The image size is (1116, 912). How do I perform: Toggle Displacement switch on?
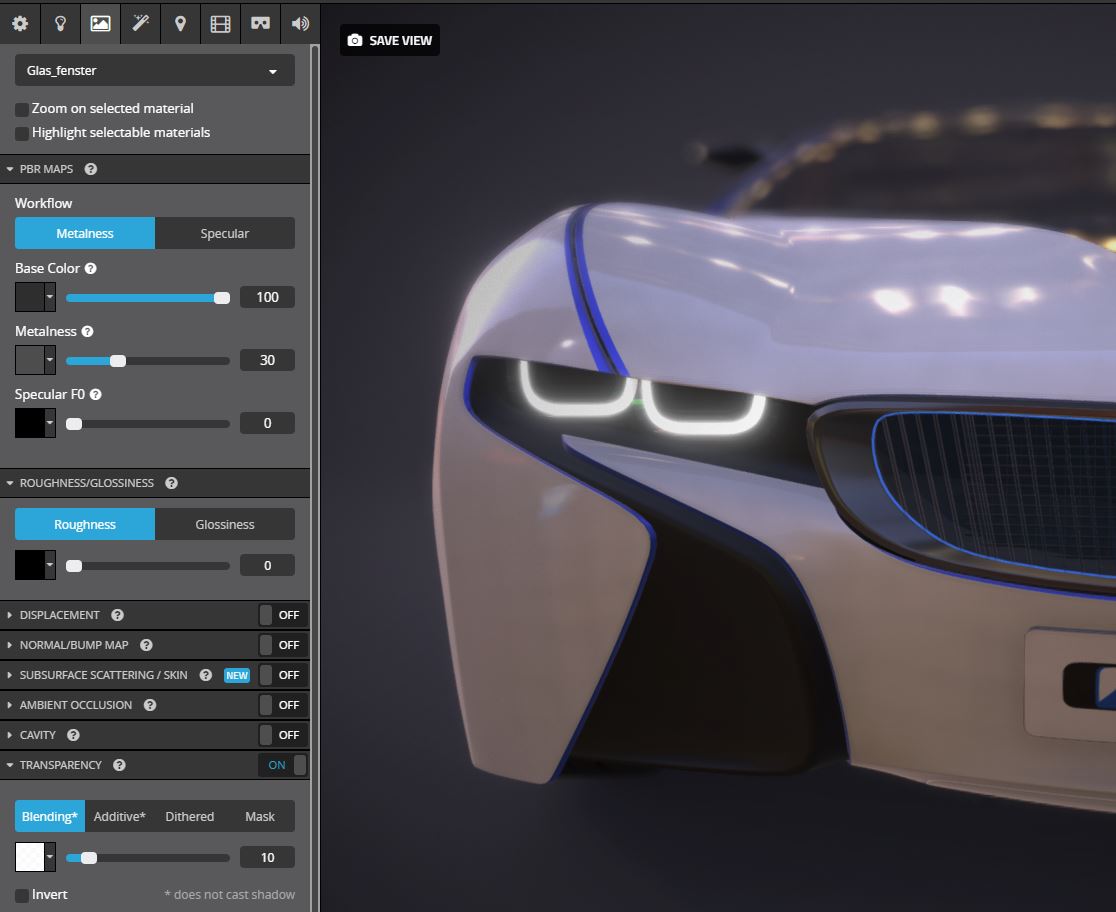283,615
